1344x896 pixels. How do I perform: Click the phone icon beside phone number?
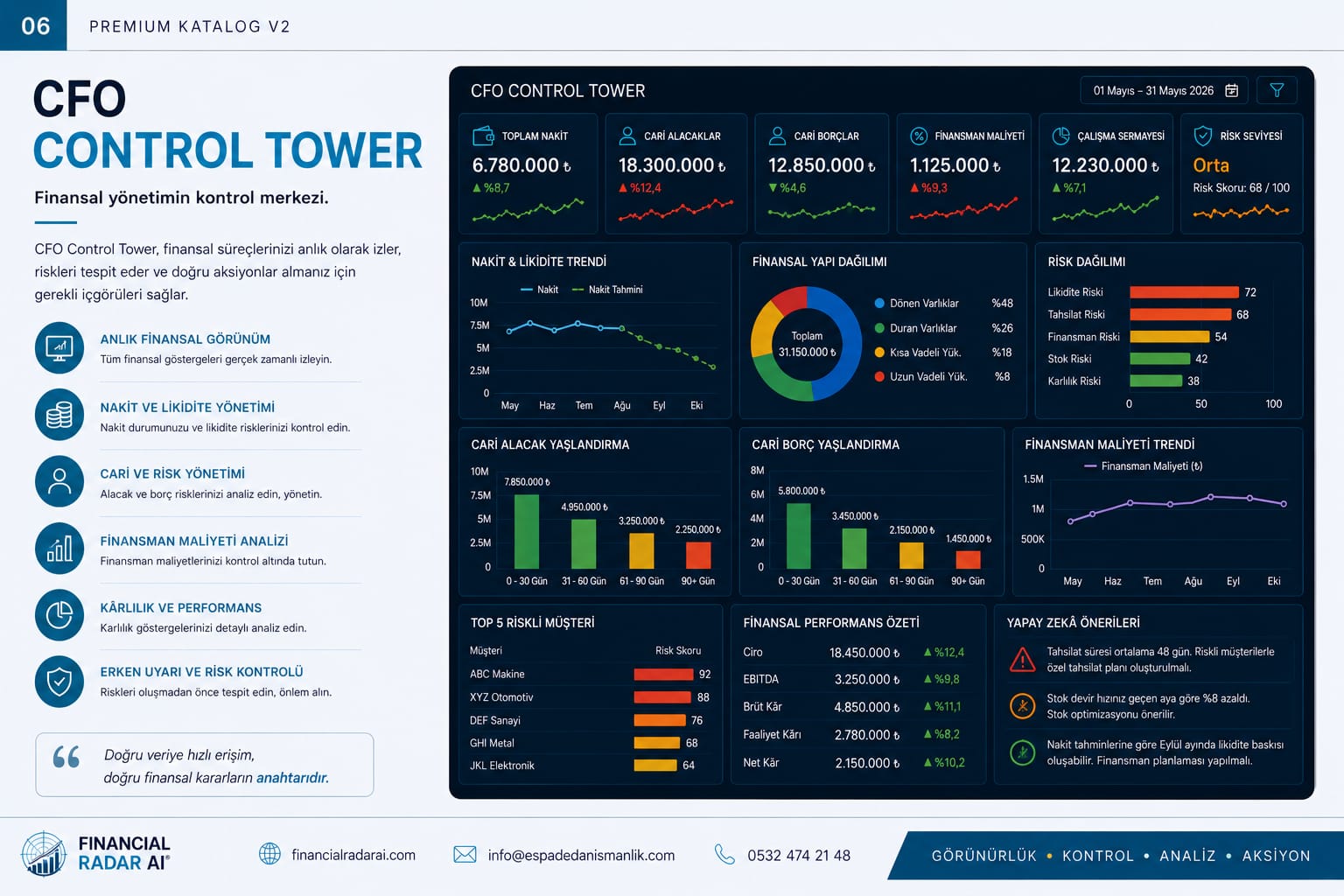click(x=724, y=854)
